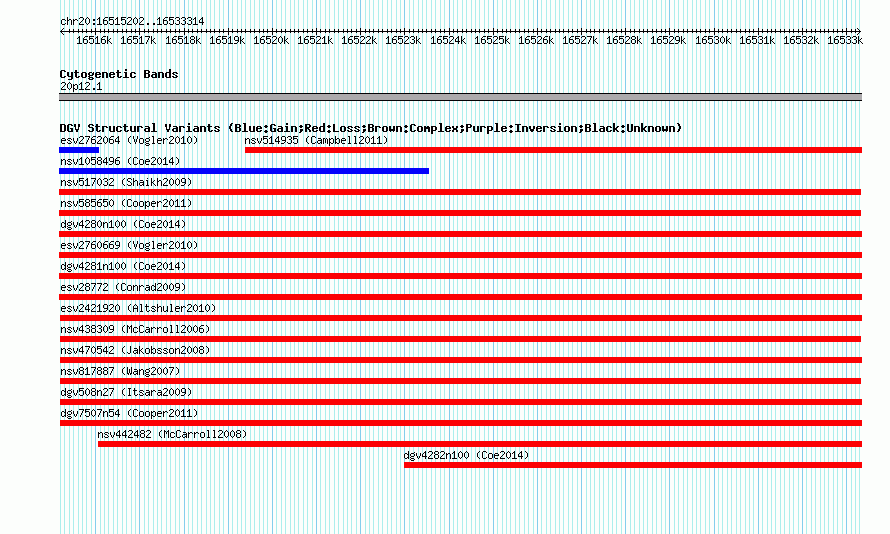This screenshot has height=534, width=890.
Task: Click the 16530k ruler tick label
Action: [x=713, y=40]
